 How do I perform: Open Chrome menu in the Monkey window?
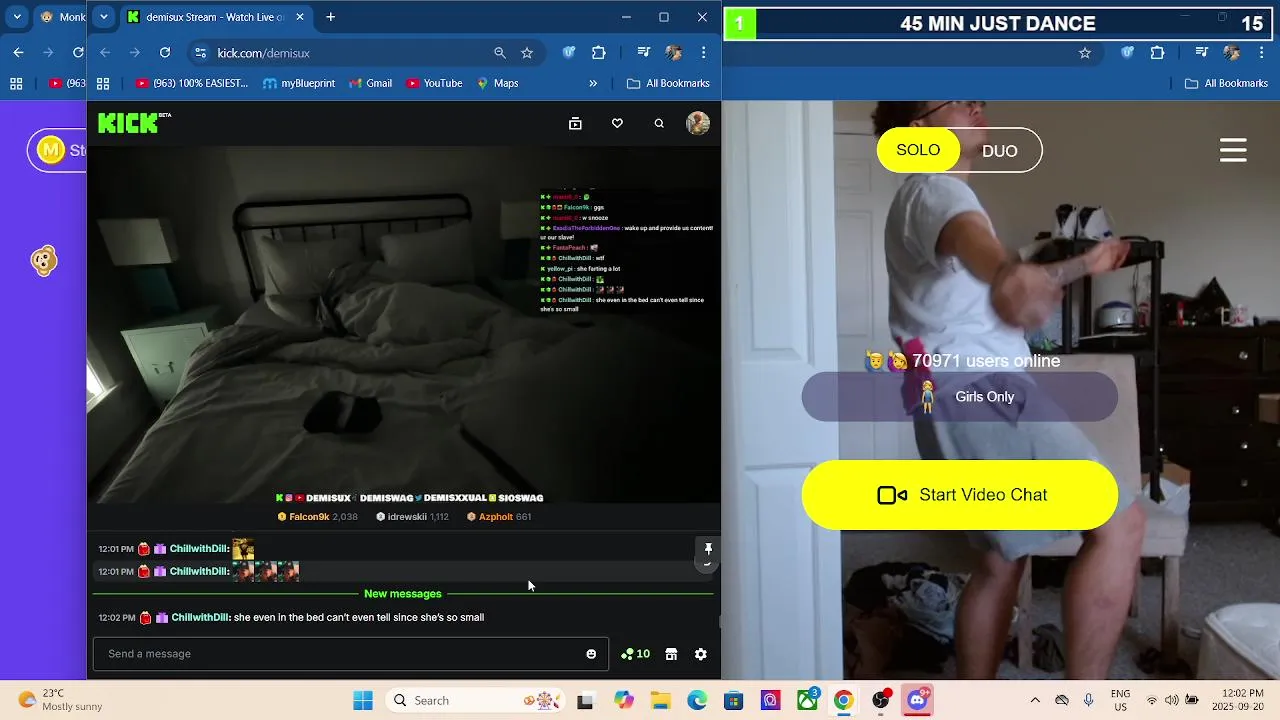point(1262,53)
